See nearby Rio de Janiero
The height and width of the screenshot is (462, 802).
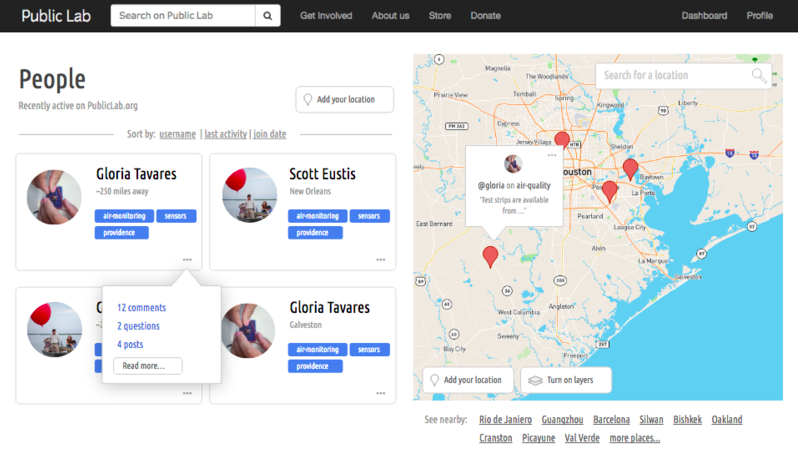505,420
